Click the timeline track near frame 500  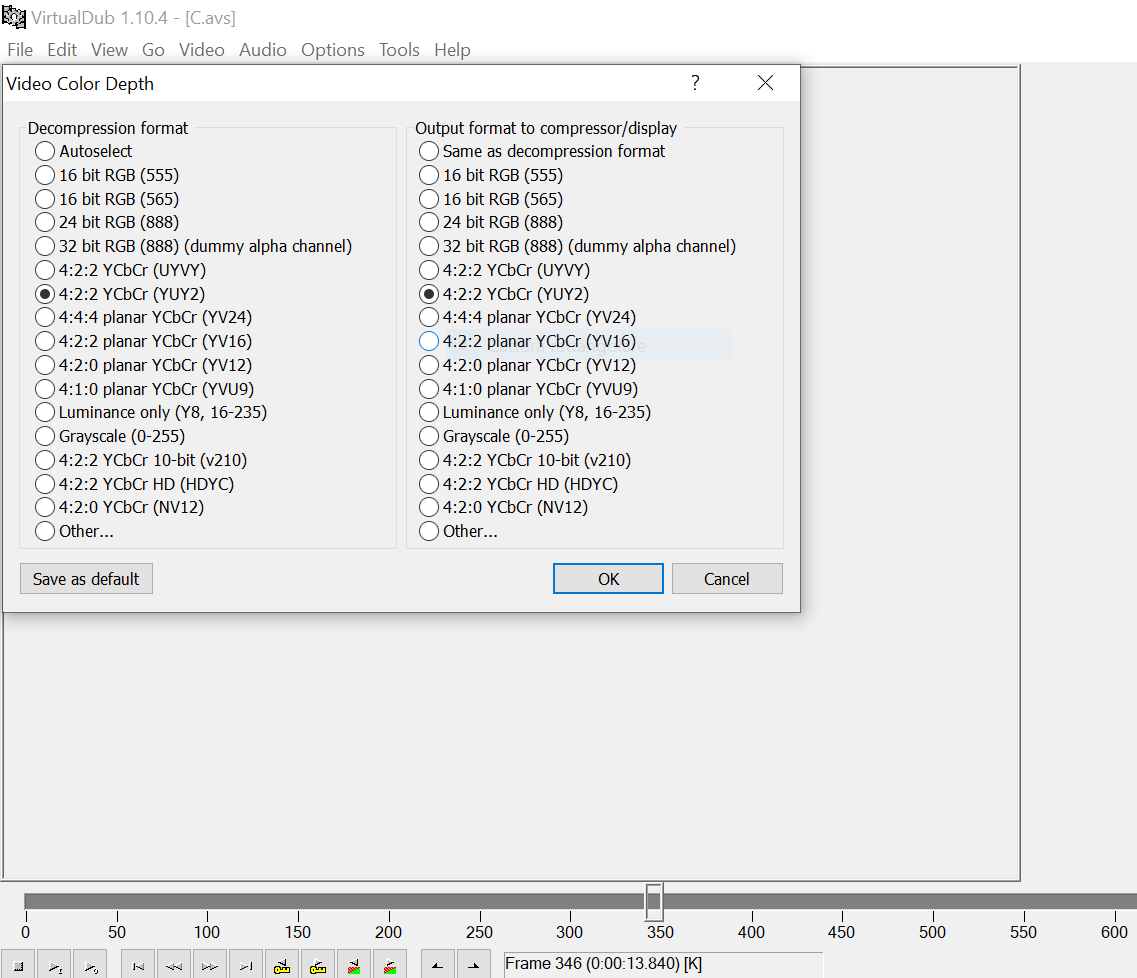coord(933,901)
